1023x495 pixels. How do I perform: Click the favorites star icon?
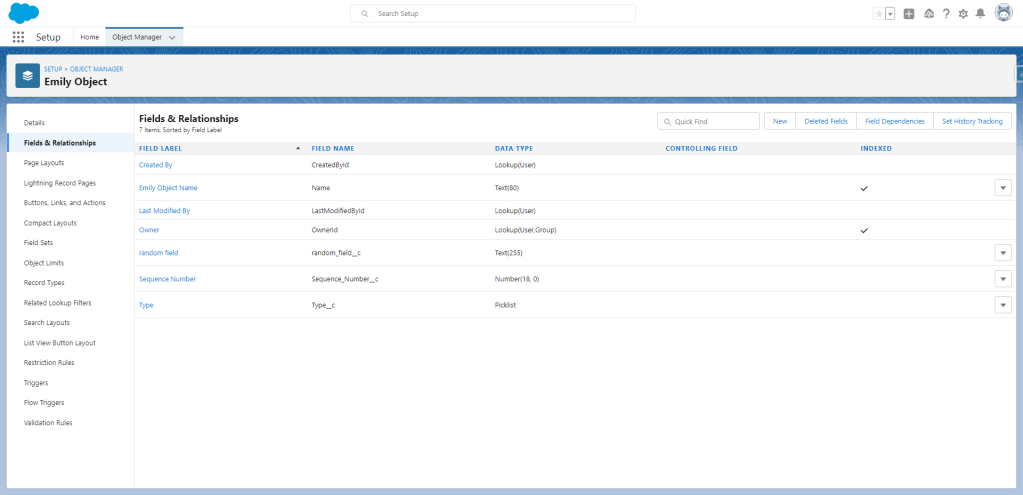coord(878,14)
